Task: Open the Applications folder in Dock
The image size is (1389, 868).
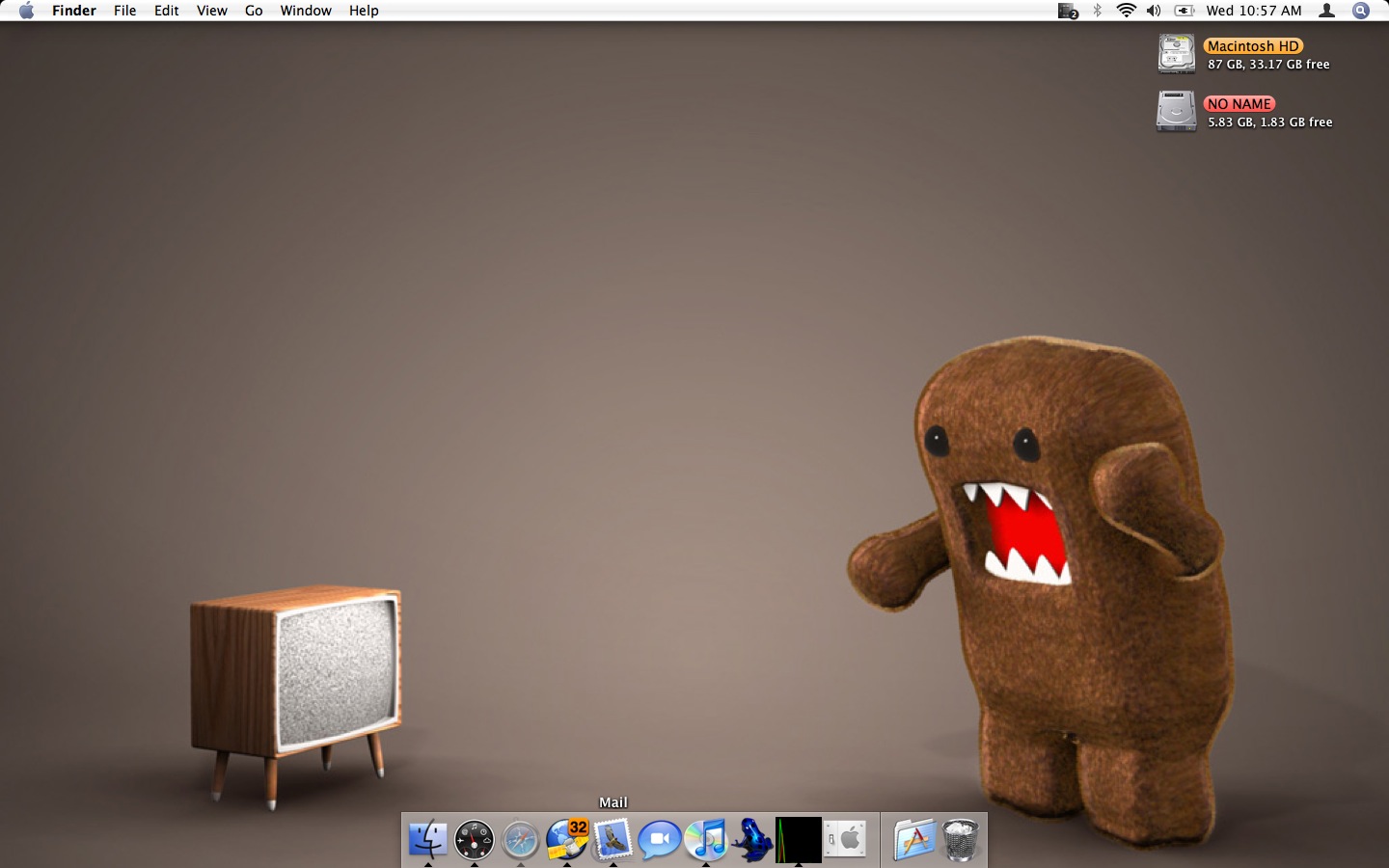Action: tap(913, 840)
